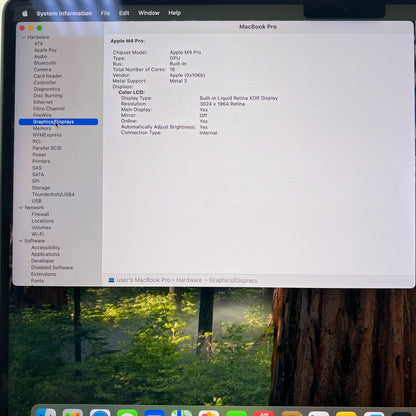Viewport: 416px width, 416px height.
Task: Select Bluetooth in the Hardware list
Action: click(x=45, y=63)
